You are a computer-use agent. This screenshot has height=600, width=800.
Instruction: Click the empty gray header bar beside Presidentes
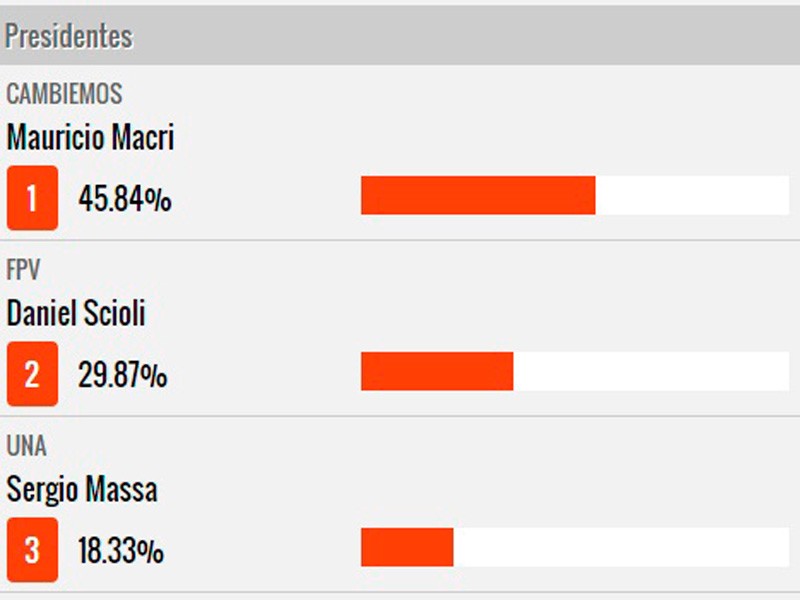pyautogui.click(x=470, y=37)
